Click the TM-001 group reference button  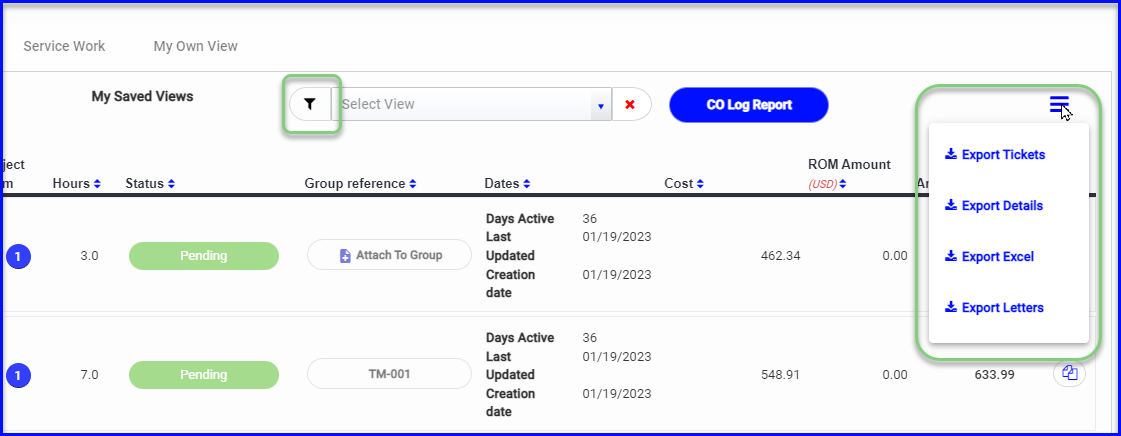[x=390, y=374]
